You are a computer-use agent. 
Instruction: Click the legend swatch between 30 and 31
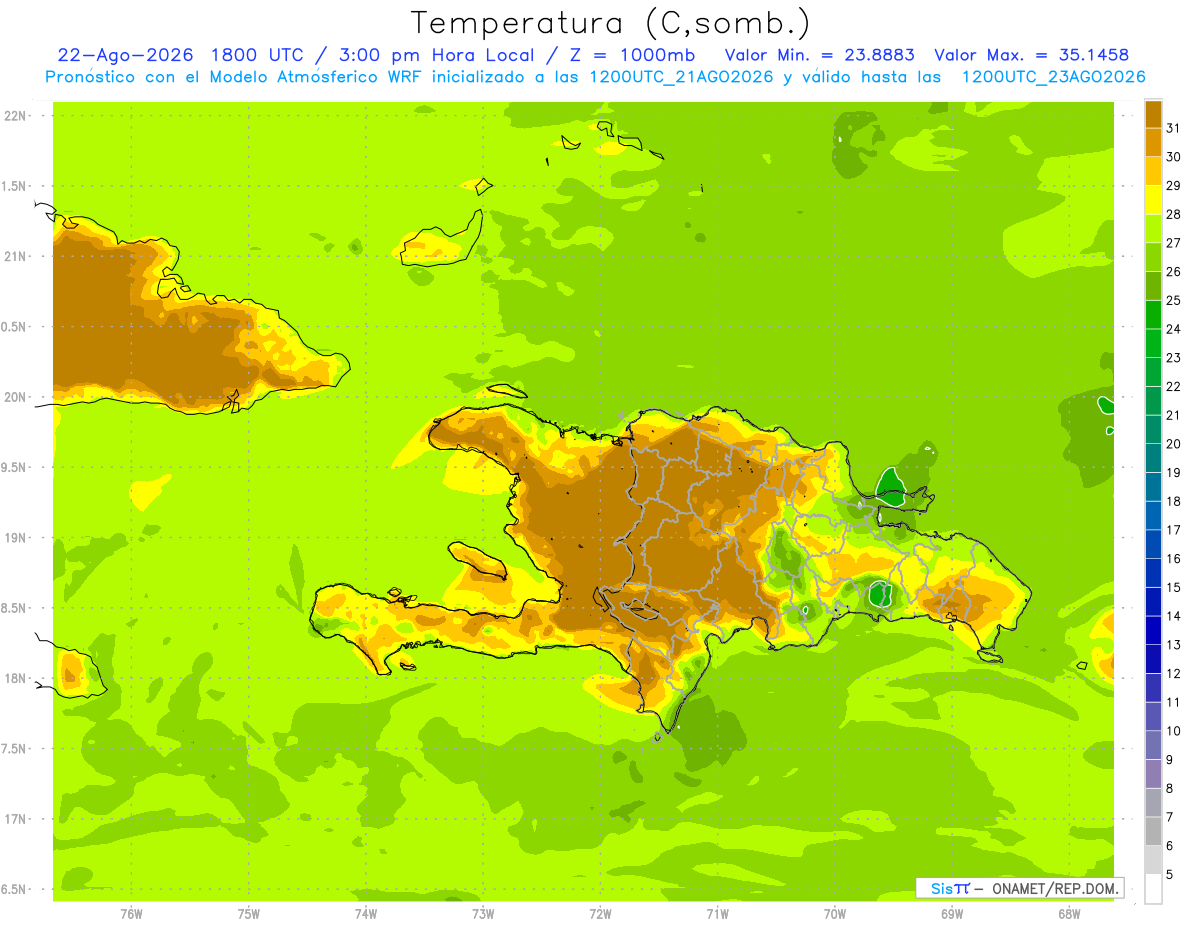coord(1153,143)
